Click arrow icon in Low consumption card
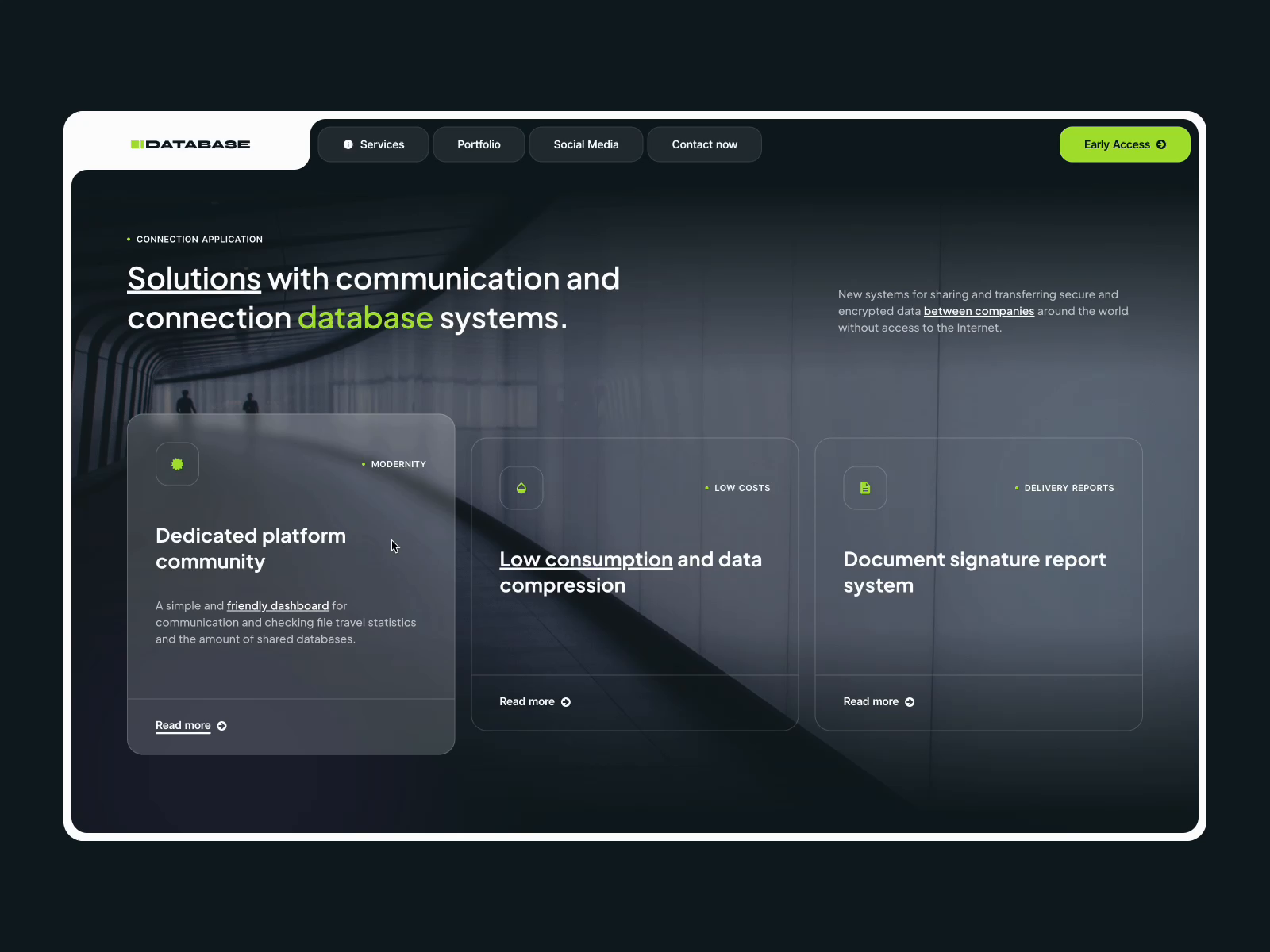Screen dimensions: 1270x952 pos(566,702)
